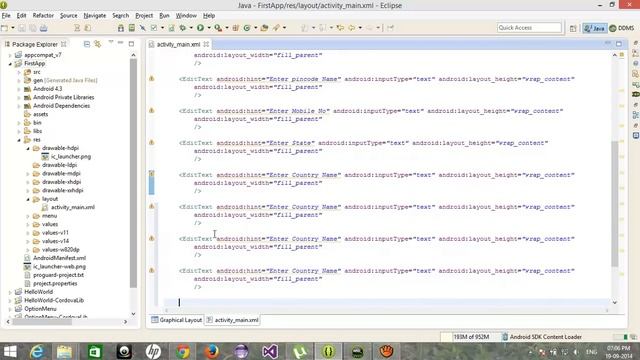The height and width of the screenshot is (360, 640).
Task: Collapse the res folder
Action: click(19, 140)
